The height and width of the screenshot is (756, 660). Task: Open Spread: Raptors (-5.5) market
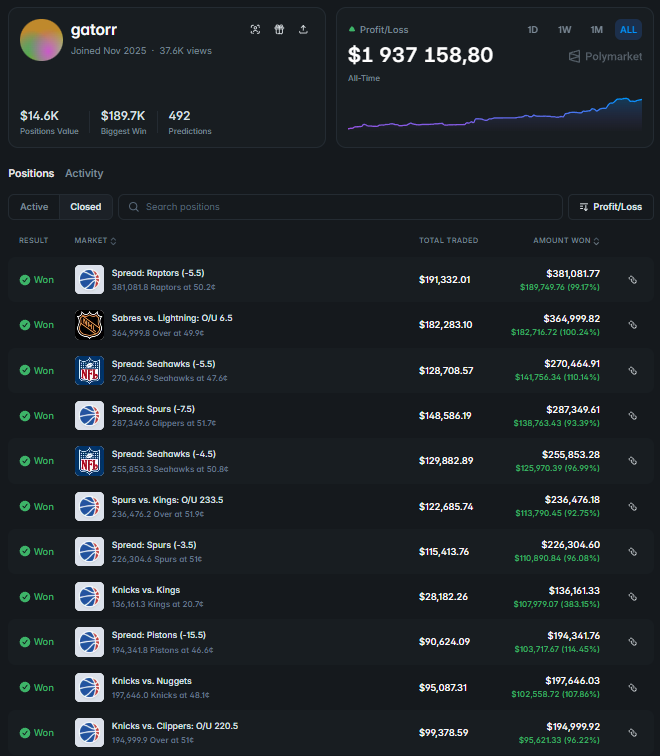coord(158,273)
